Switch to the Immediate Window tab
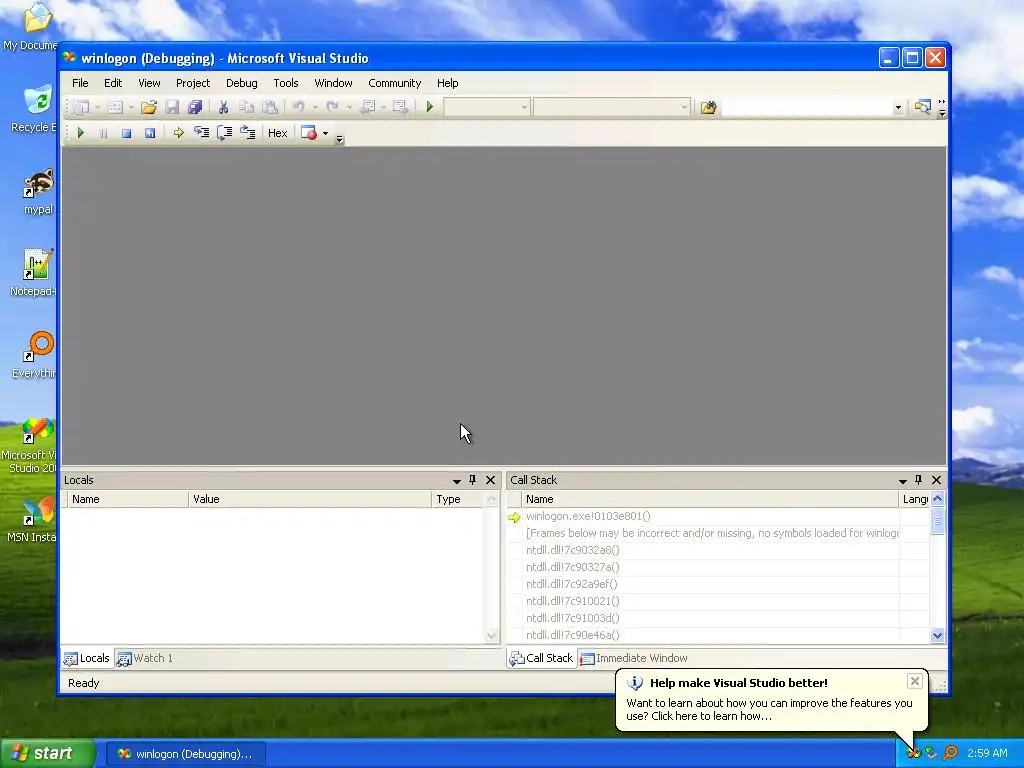1024x768 pixels. [x=634, y=658]
